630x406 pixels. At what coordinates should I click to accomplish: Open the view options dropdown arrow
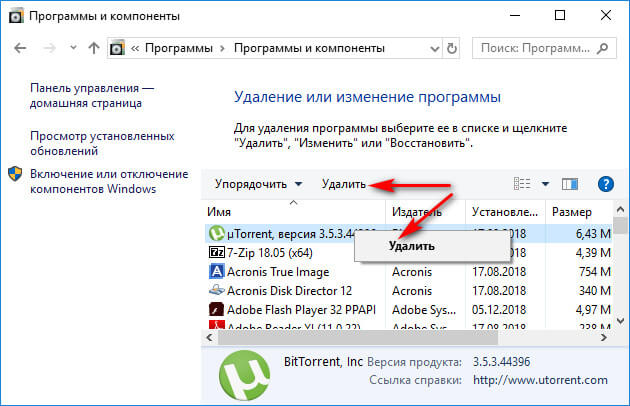click(x=545, y=184)
